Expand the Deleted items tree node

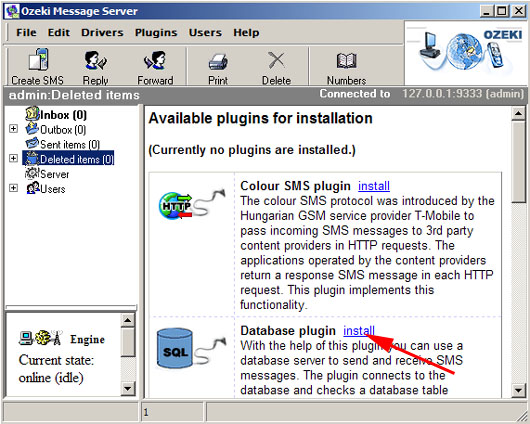click(x=14, y=158)
